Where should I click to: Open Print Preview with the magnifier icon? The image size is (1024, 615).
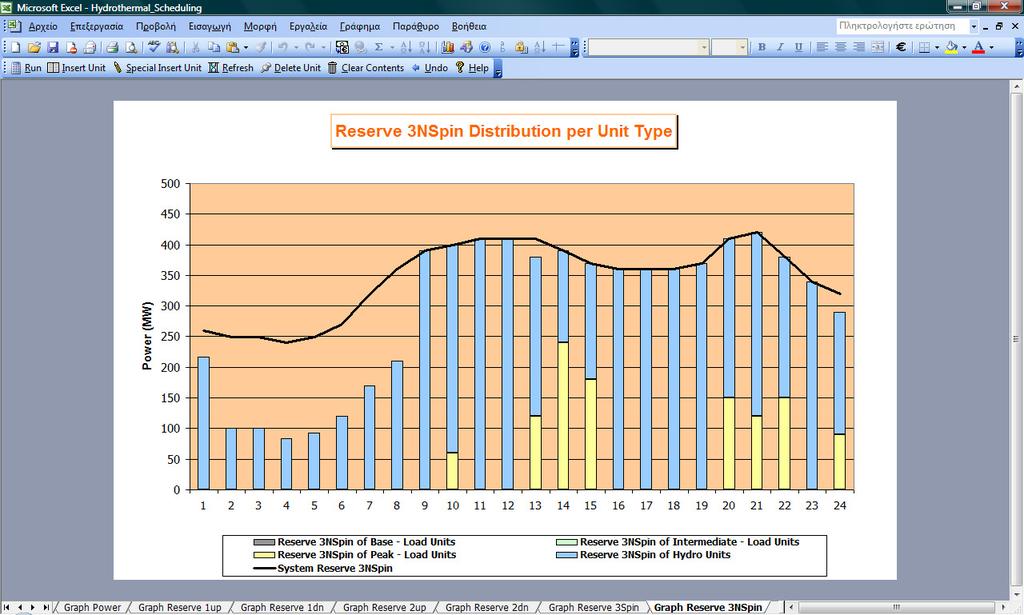(x=131, y=47)
